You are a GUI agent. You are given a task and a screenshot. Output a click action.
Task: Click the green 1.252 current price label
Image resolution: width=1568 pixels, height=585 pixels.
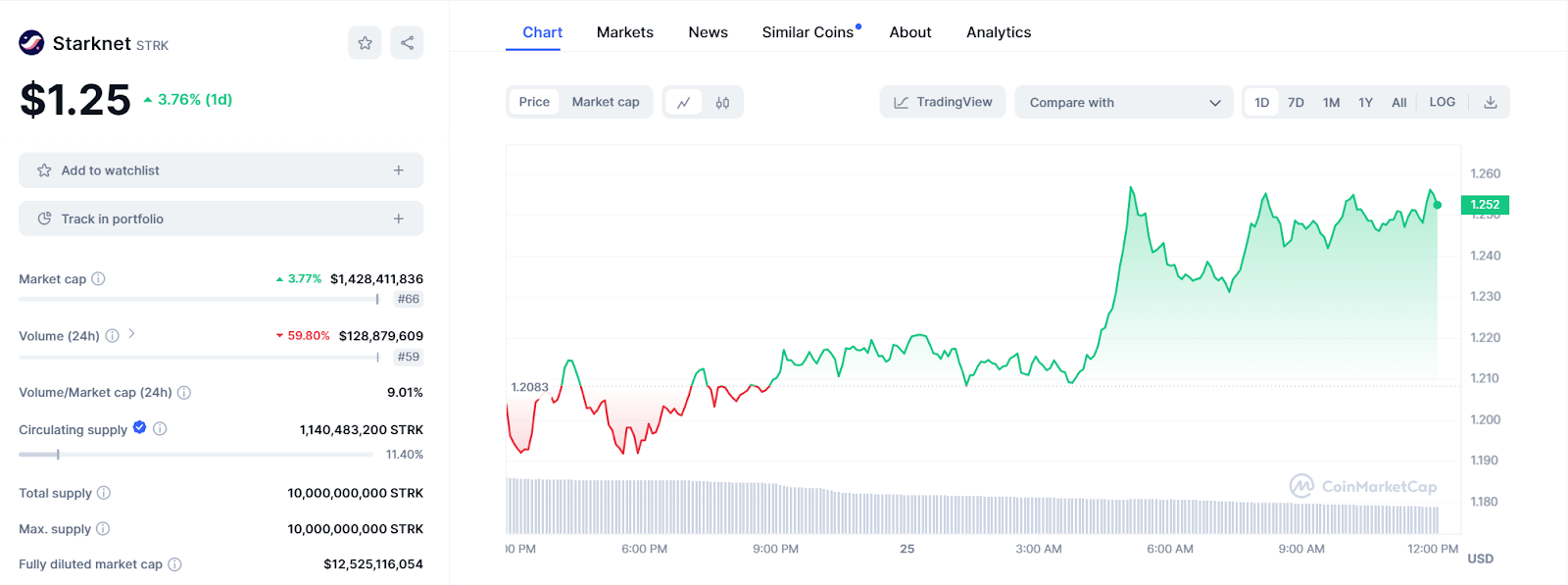[1485, 205]
